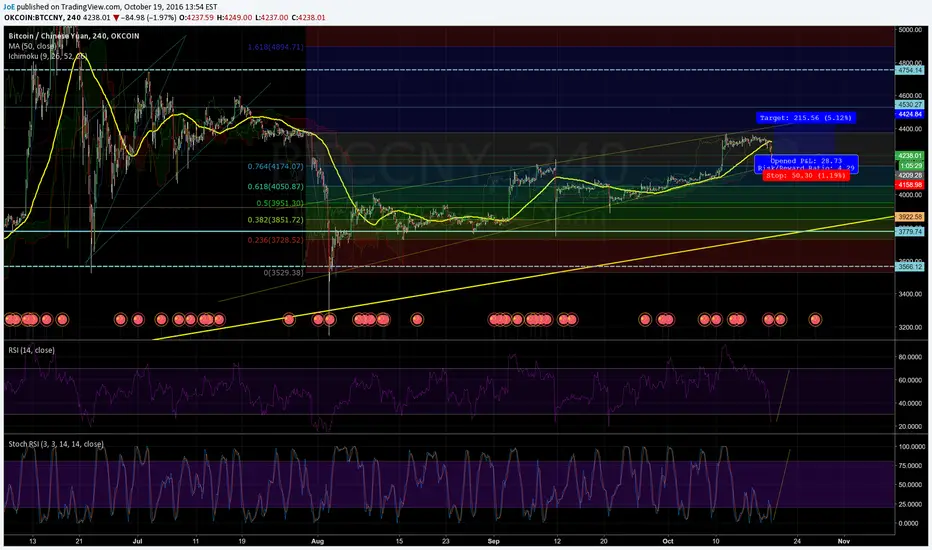Viewport: 932px width, 550px height.
Task: Select the Stoch RSI pane title
Action: click(x=56, y=444)
